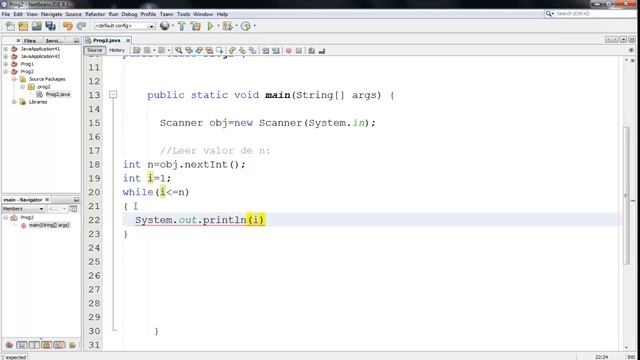The image size is (640, 360).
Task: Toggle Show Inner Classes filter in Navigator
Action: [59, 345]
